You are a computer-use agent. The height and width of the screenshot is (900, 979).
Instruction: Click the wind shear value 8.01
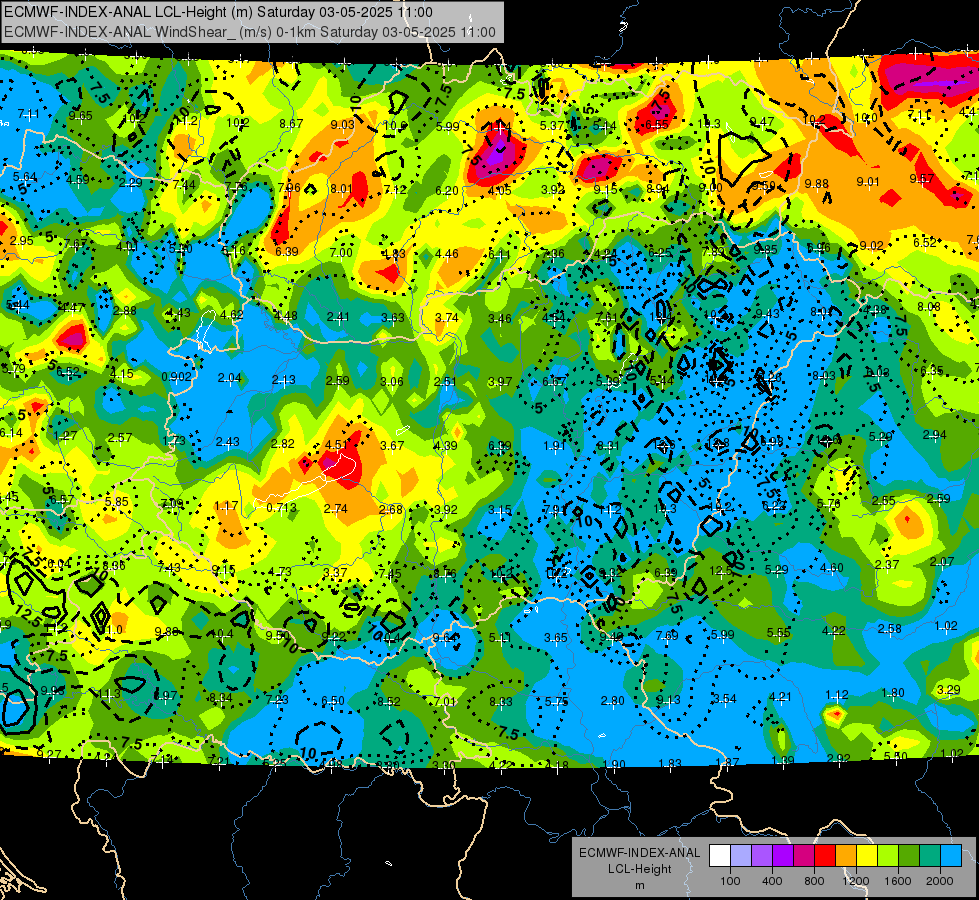(342, 189)
